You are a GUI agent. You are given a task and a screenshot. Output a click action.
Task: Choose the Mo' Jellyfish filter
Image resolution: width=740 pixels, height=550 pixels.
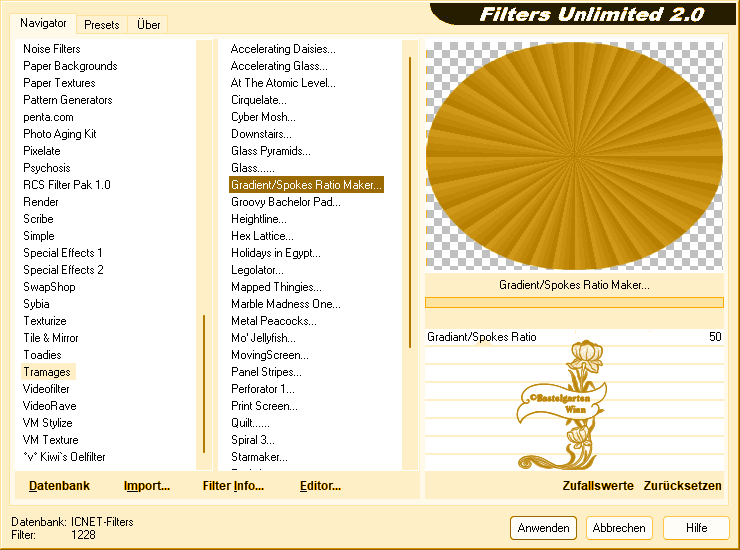263,338
